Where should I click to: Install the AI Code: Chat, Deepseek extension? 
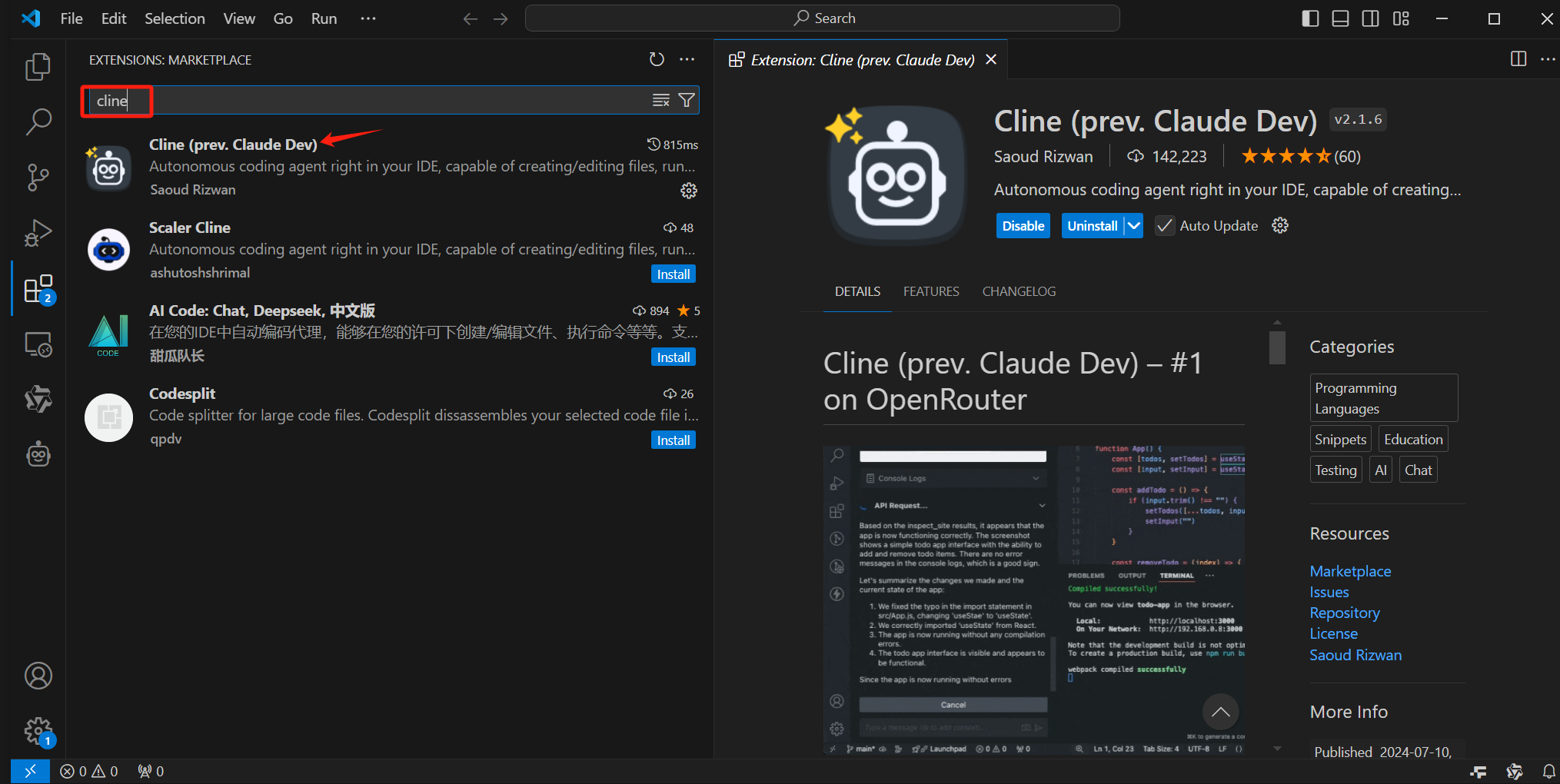[x=674, y=357]
